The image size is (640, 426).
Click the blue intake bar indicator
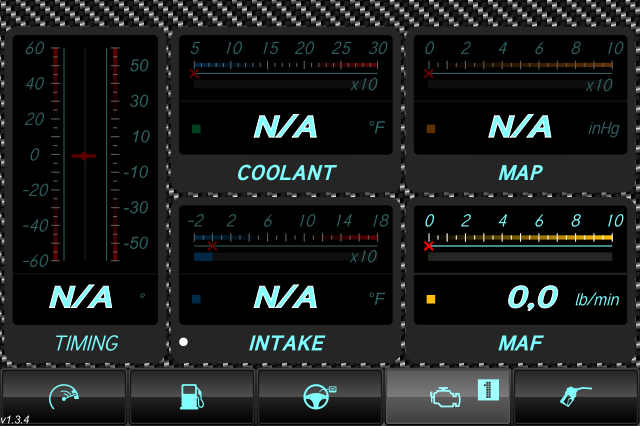point(203,257)
